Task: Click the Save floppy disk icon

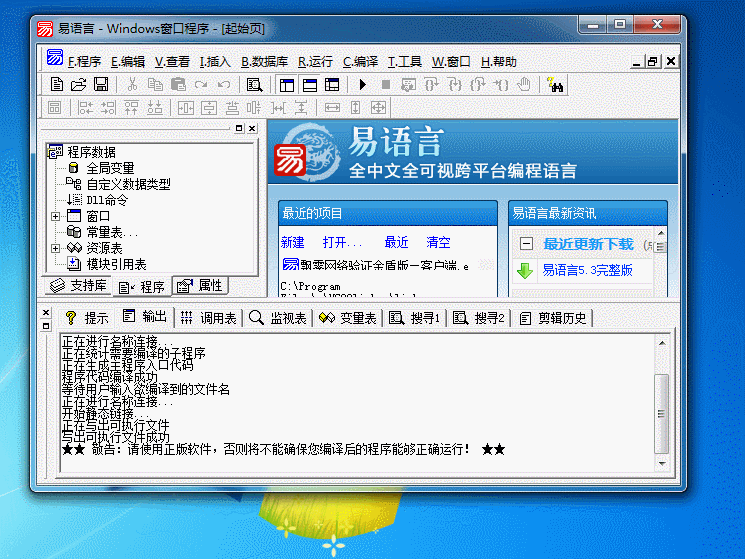Action: coord(101,85)
